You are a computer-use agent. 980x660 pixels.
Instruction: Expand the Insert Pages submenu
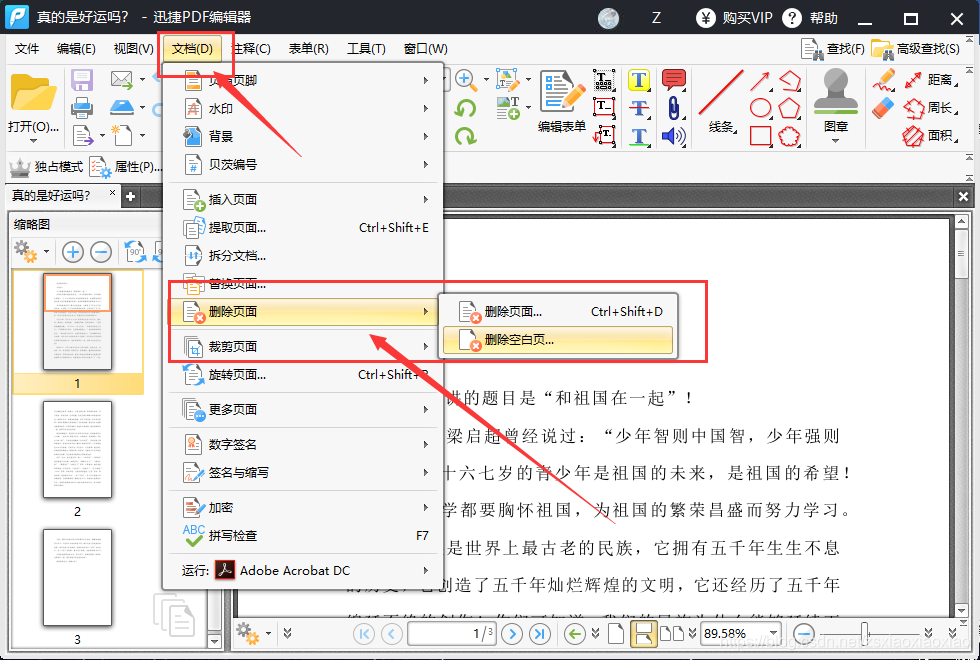[x=302, y=199]
